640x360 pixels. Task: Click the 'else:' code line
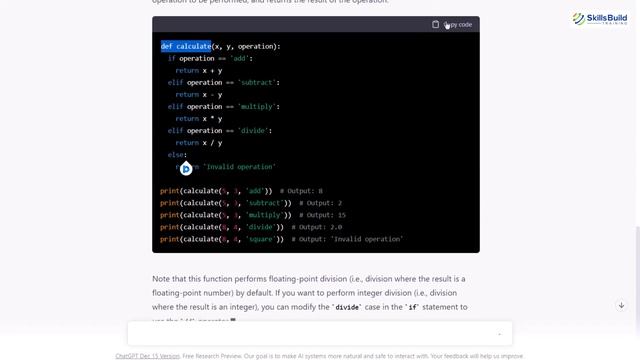[x=177, y=155]
